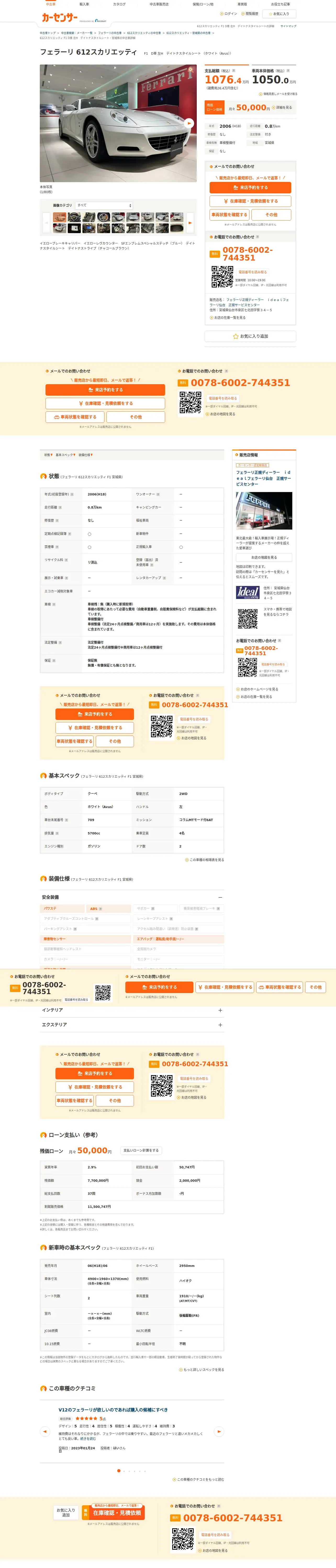This screenshot has height=1568, width=336.
Task: Collapse 安全装備 section with minus icon
Action: click(x=220, y=897)
